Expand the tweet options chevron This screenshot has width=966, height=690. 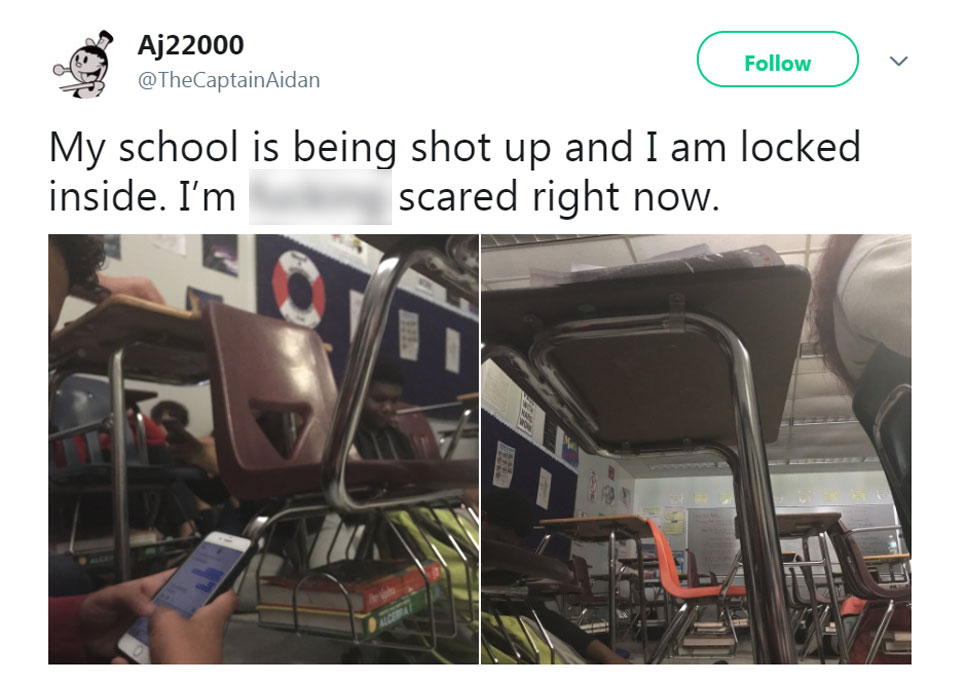899,61
